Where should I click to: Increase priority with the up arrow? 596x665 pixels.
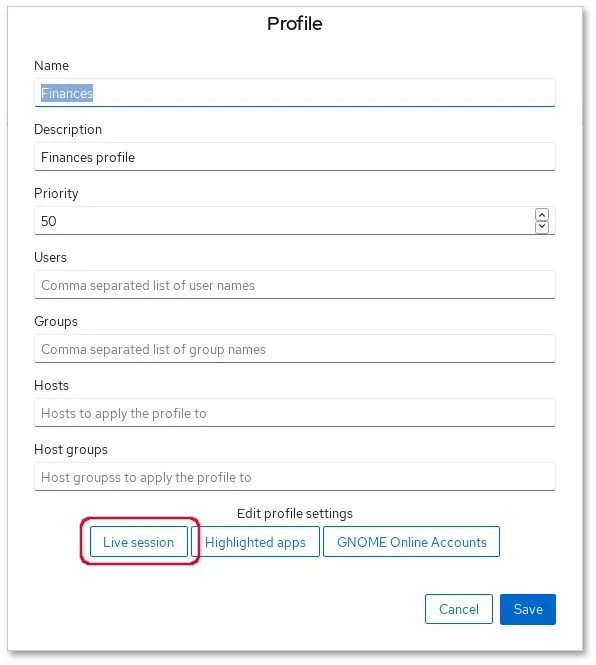[x=542, y=215]
